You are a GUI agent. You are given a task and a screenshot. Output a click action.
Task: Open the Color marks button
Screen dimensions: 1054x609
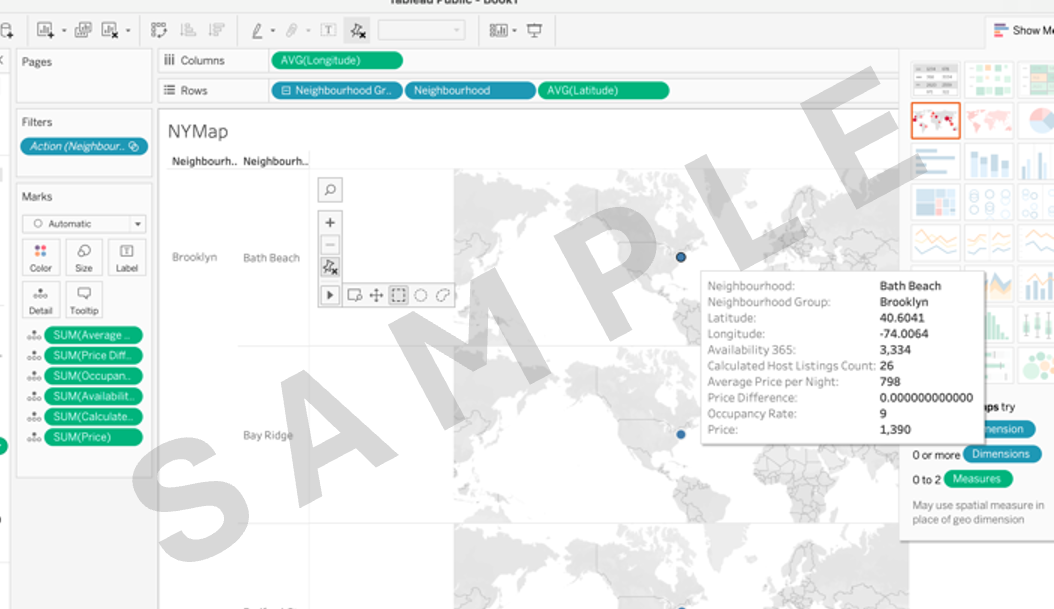tap(41, 257)
